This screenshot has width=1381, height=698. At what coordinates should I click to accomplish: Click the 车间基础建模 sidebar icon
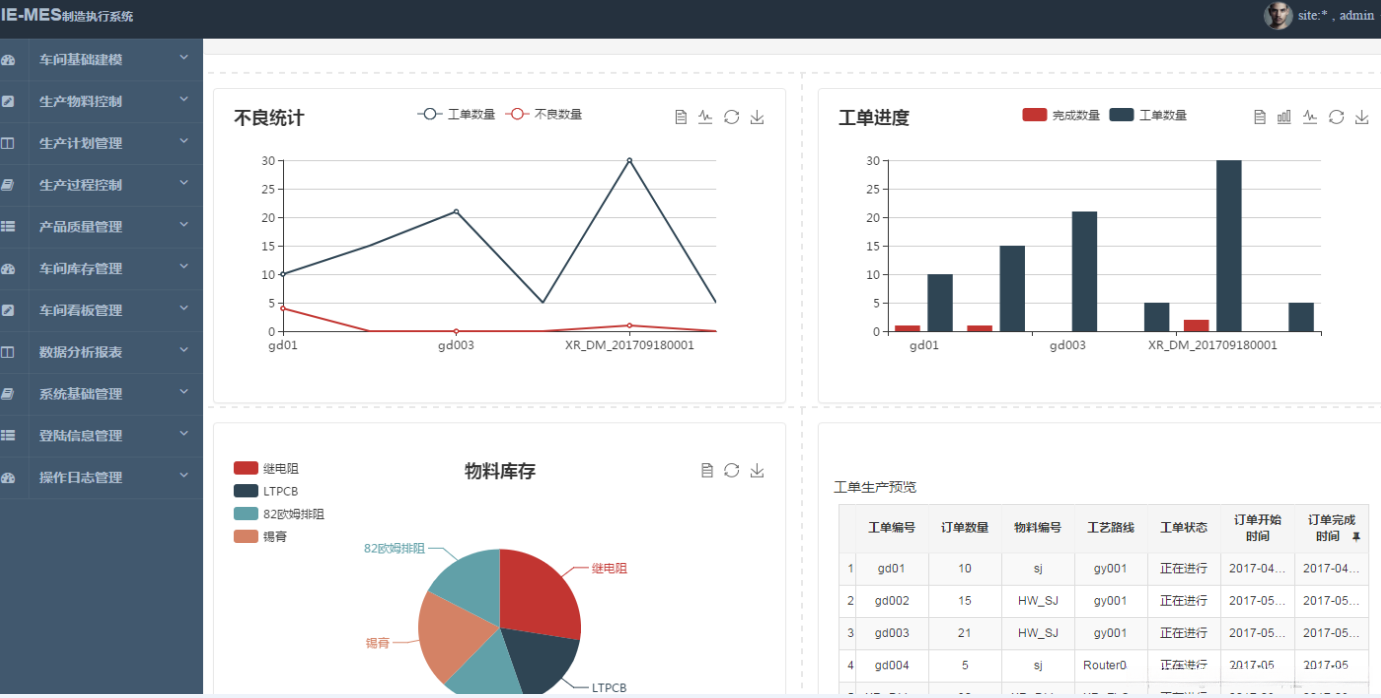8,60
